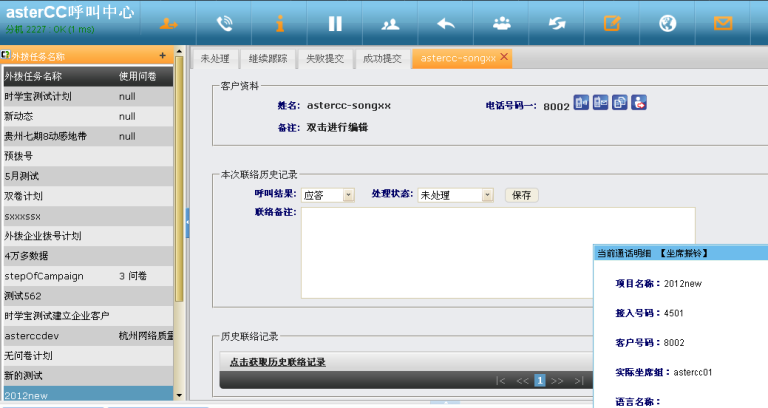768x408 pixels.
Task: Click the 保存 button
Action: (520, 195)
